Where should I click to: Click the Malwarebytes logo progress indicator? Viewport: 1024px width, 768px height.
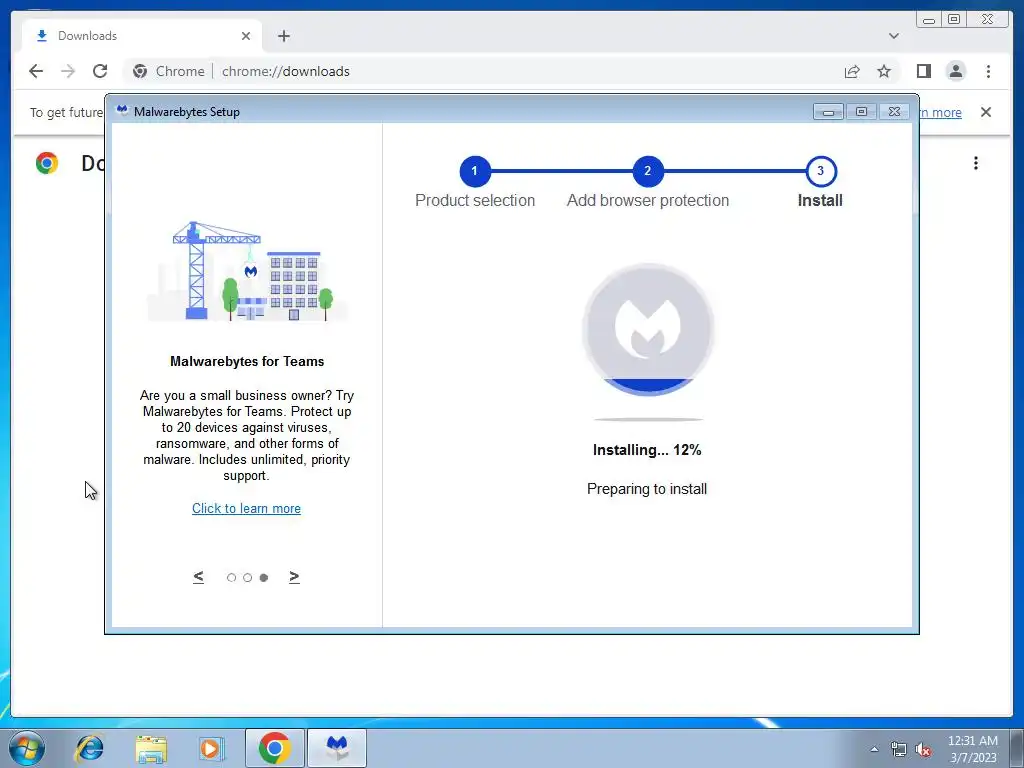click(648, 330)
